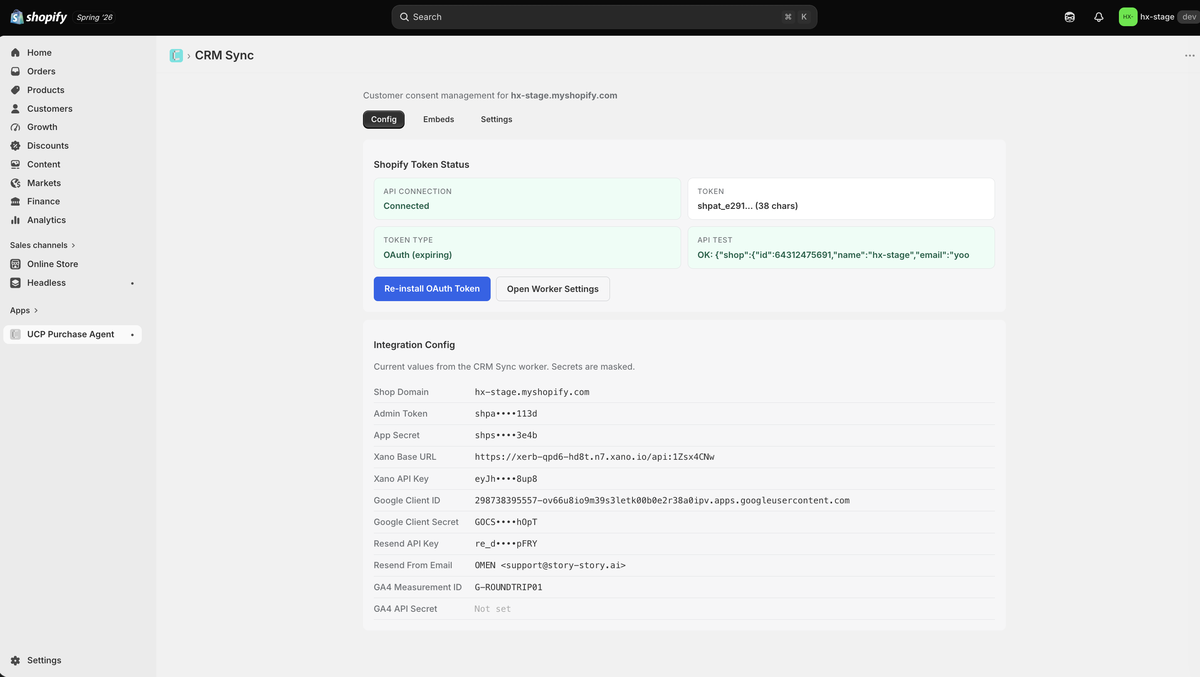Click the GA4 API Secret Not set value

493,609
